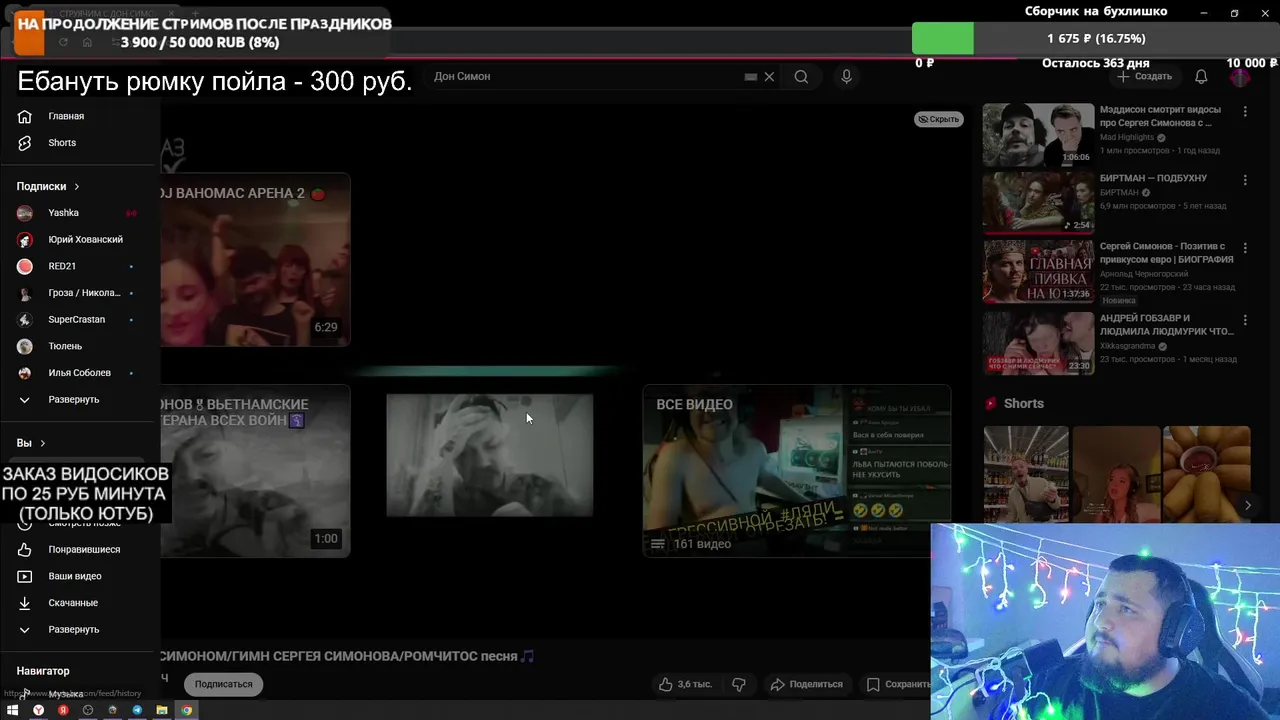Open the red Yandex icon on the taskbar
This screenshot has height=720, width=1280.
pyautogui.click(x=63, y=710)
